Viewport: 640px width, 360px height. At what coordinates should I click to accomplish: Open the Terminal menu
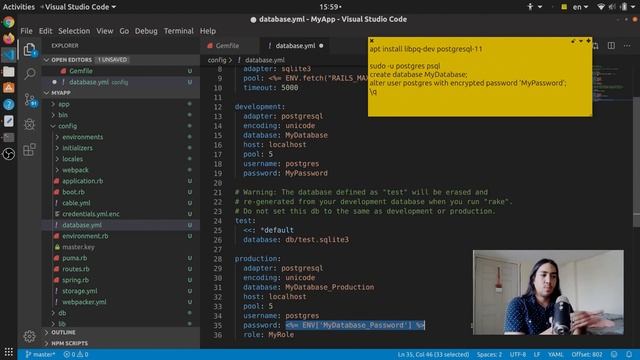(178, 31)
